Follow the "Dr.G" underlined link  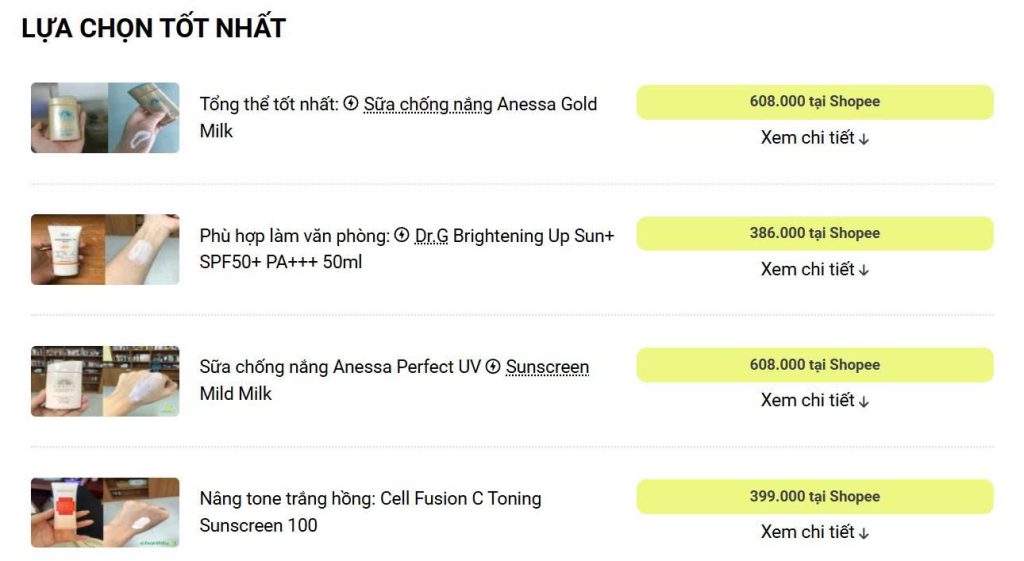click(431, 236)
